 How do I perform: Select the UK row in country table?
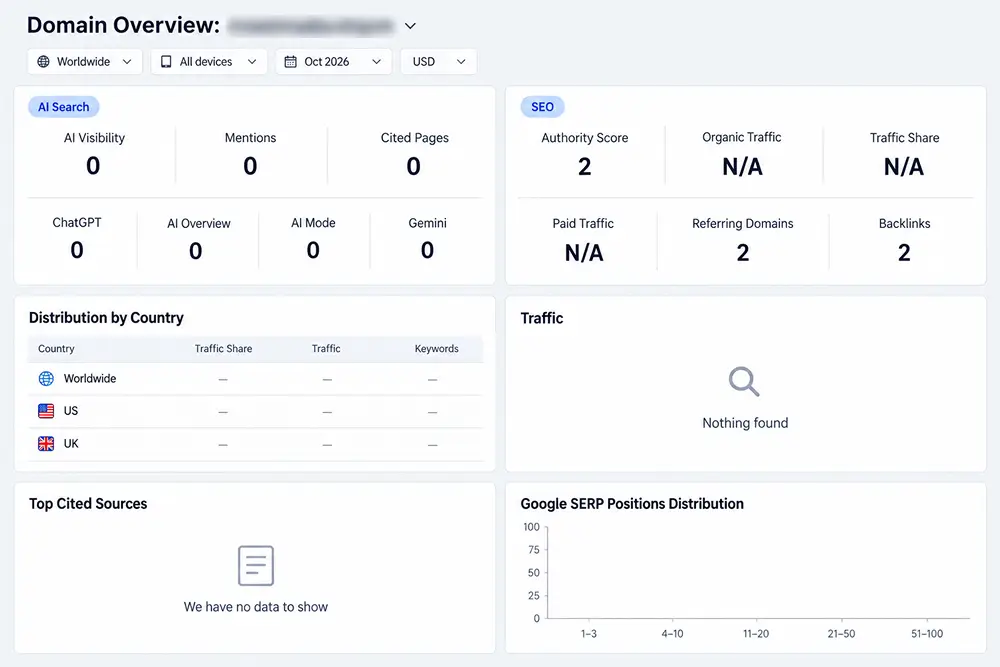click(x=256, y=444)
